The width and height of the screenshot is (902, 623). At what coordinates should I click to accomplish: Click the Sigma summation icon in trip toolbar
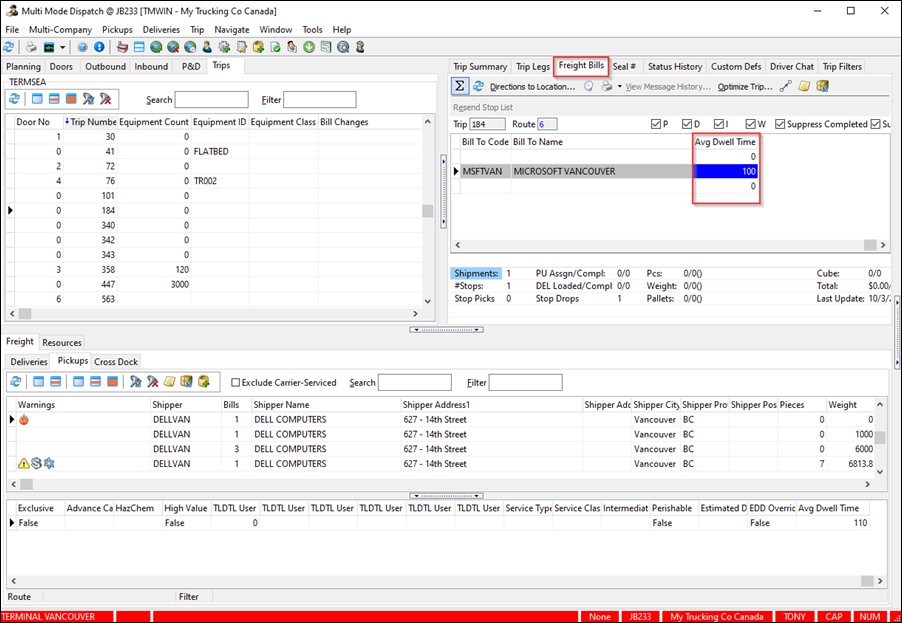click(461, 86)
